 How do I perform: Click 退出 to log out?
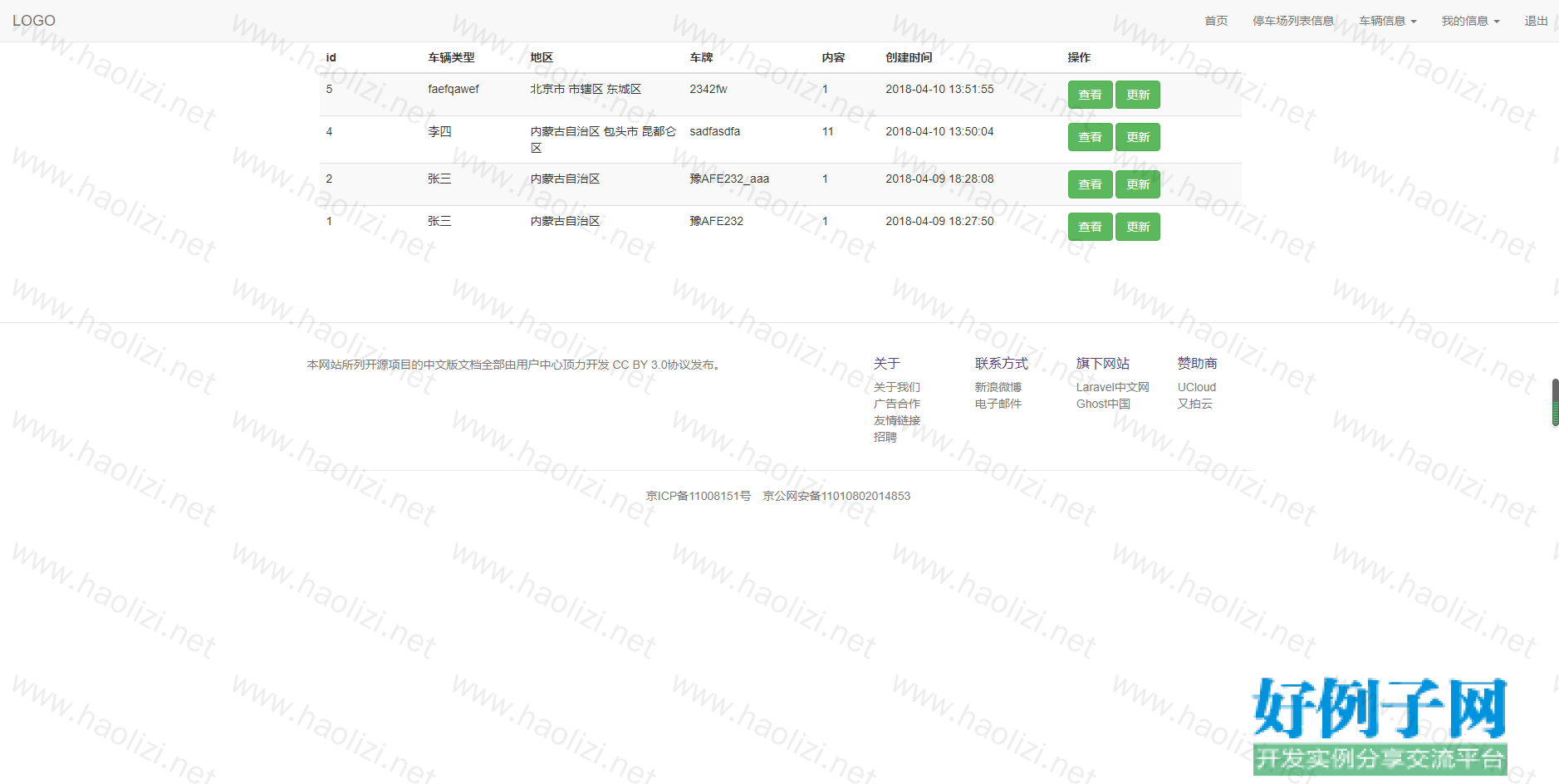click(1535, 21)
